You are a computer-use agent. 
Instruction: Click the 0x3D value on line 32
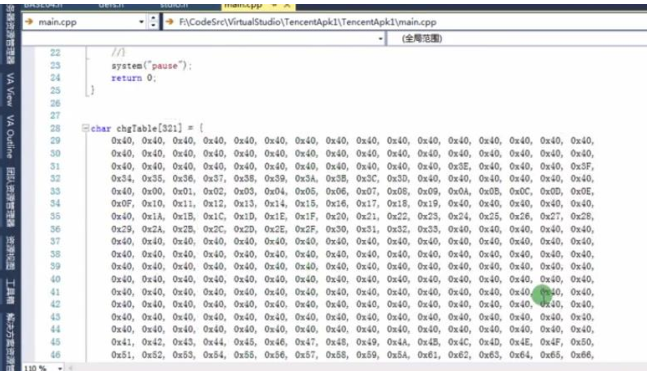tap(398, 179)
